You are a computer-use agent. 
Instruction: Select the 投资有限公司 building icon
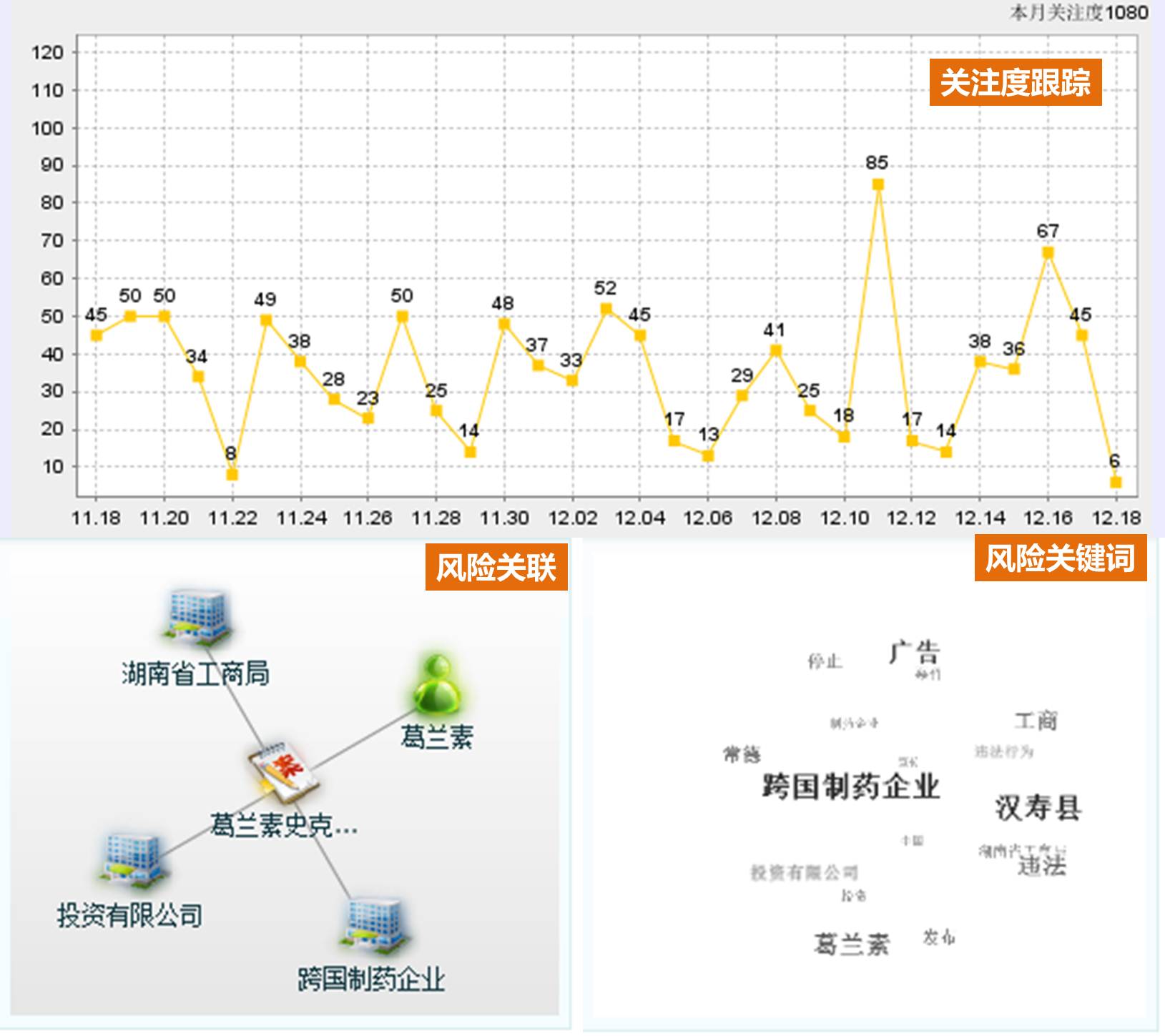point(131,859)
